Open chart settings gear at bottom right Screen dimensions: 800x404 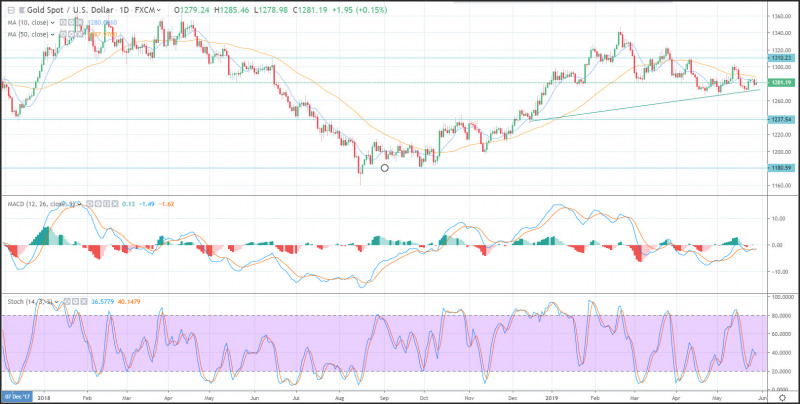tap(783, 397)
